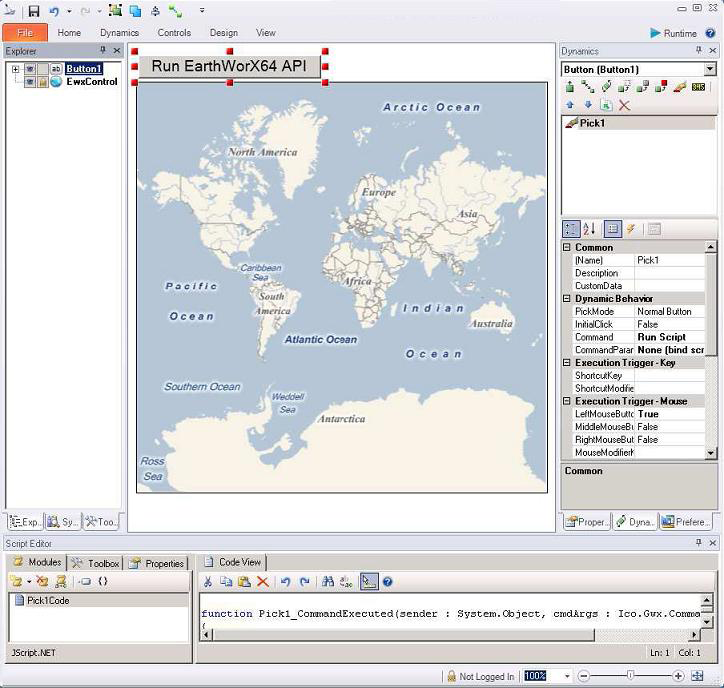Click the blue move down arrow in Dynamics
This screenshot has width=724, height=688.
pos(588,105)
